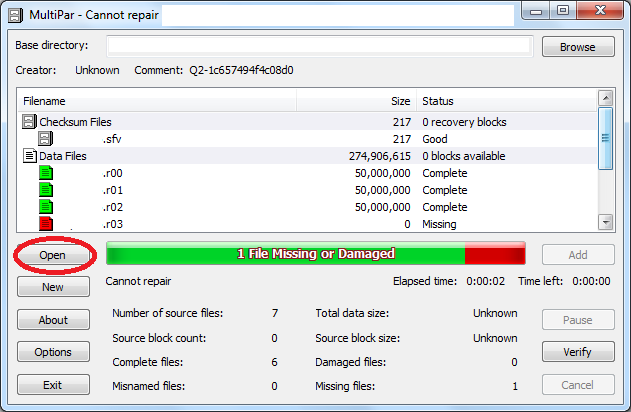Select the Data Files group icon
This screenshot has height=412, width=631.
[x=29, y=156]
